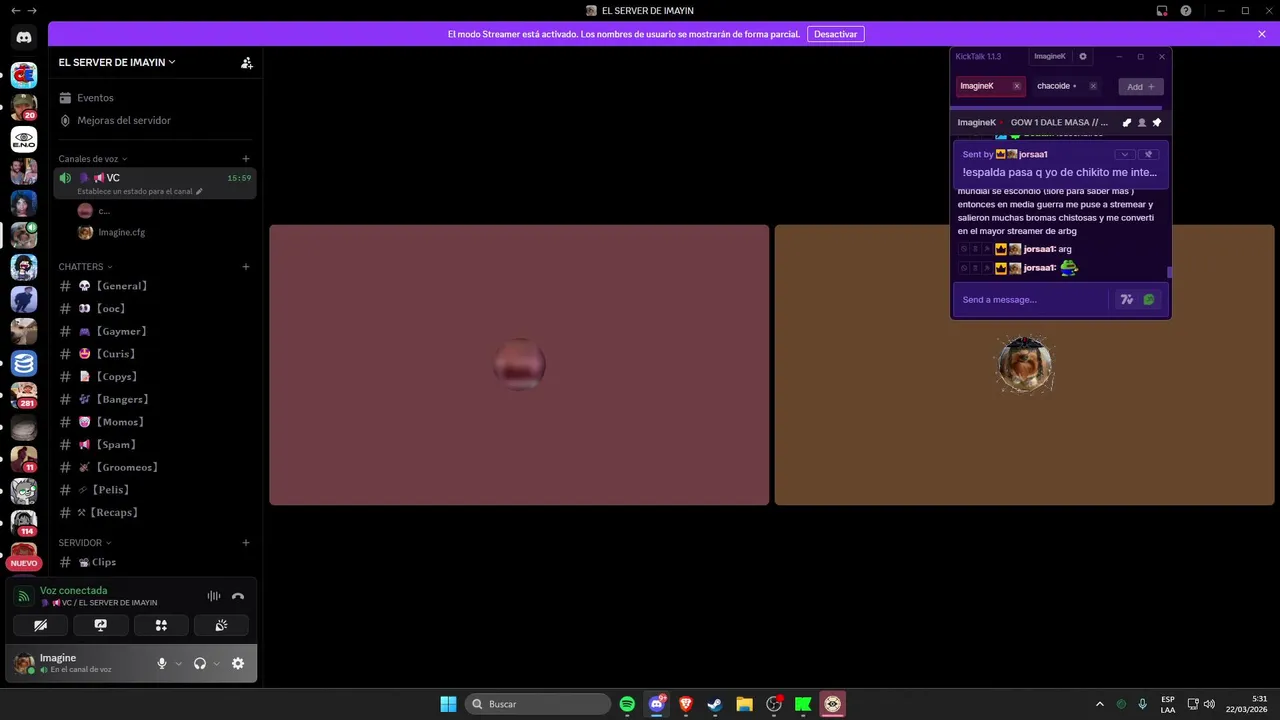Open Discord user settings gear
The image size is (1280, 720).
(238, 664)
